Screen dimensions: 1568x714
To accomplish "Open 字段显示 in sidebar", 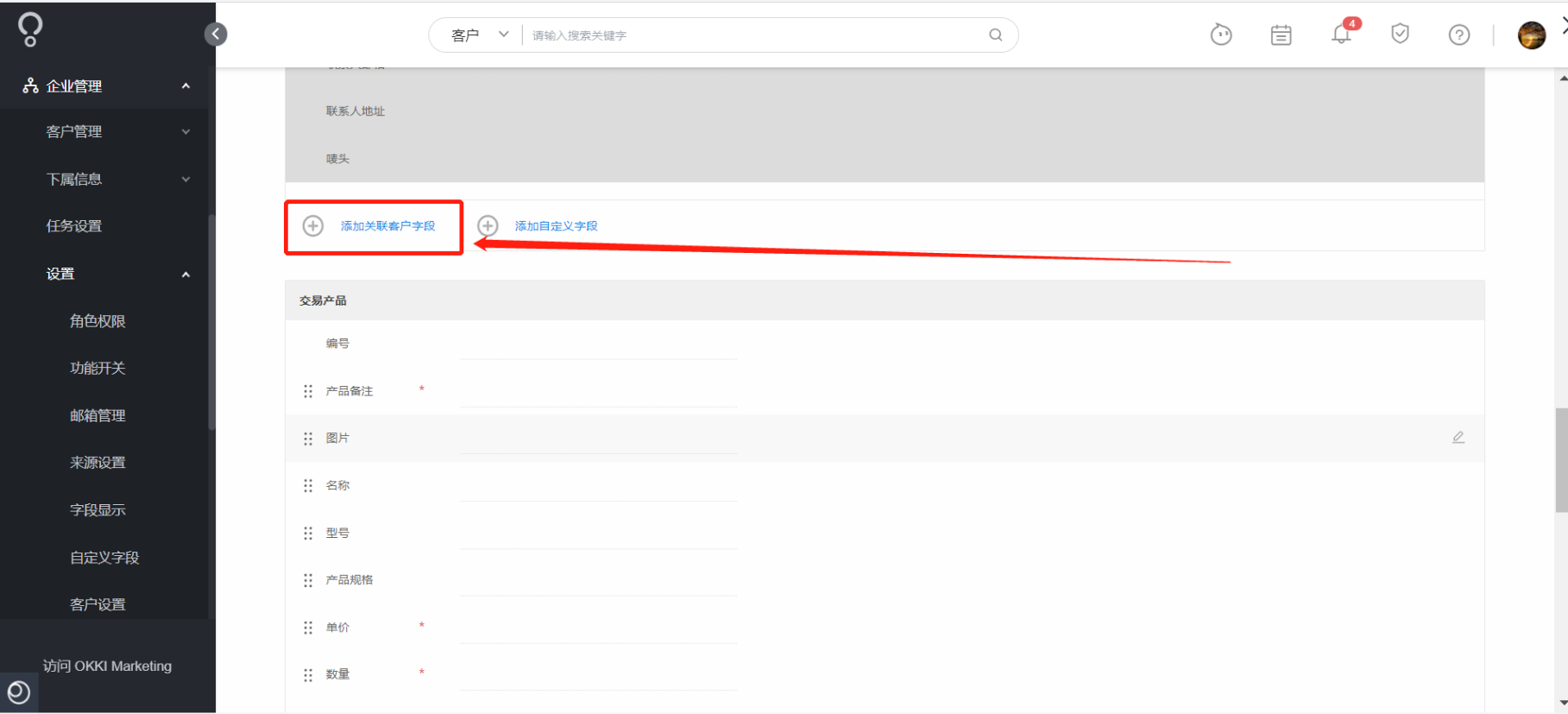I will (x=98, y=510).
